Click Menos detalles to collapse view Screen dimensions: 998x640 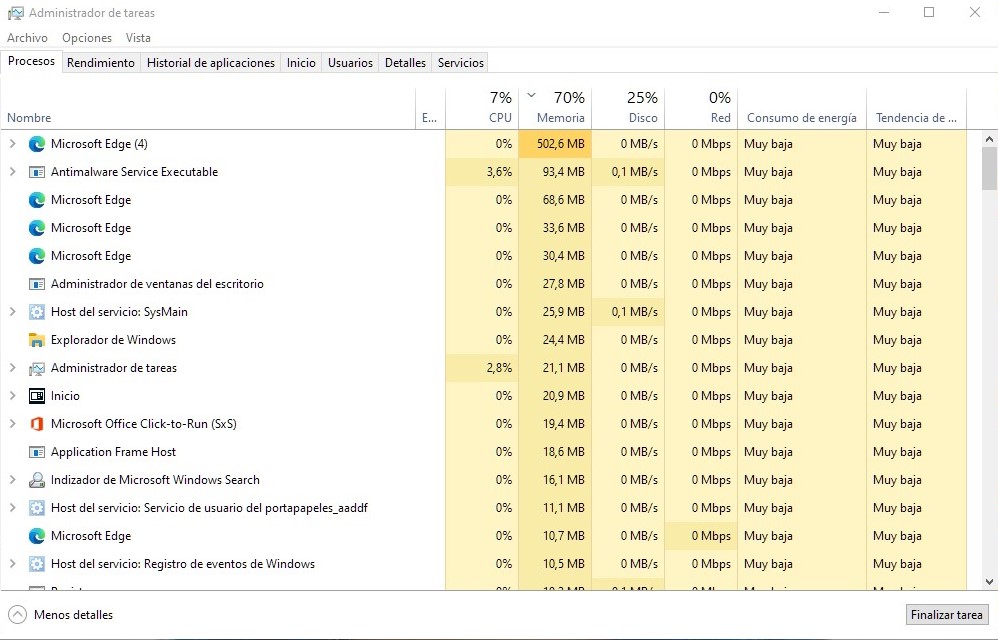(x=73, y=615)
